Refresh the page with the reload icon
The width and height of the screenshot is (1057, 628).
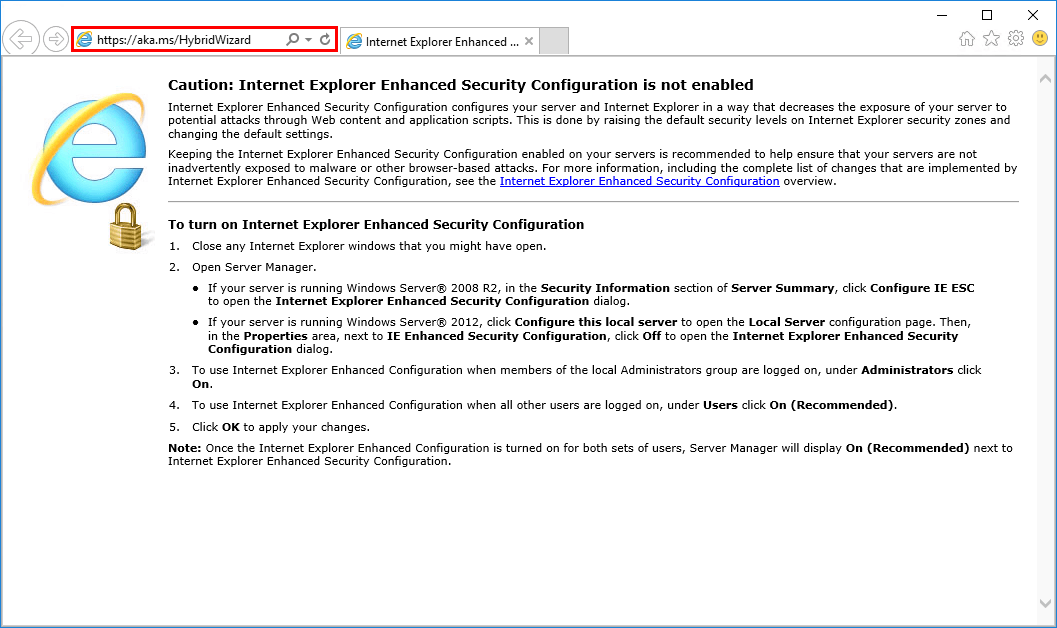(x=325, y=40)
